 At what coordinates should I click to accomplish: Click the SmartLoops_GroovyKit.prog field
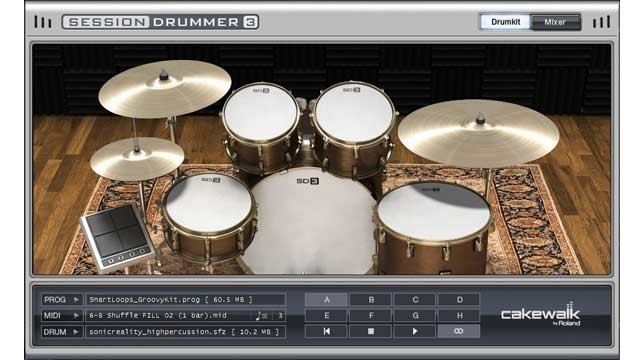pyautogui.click(x=185, y=300)
